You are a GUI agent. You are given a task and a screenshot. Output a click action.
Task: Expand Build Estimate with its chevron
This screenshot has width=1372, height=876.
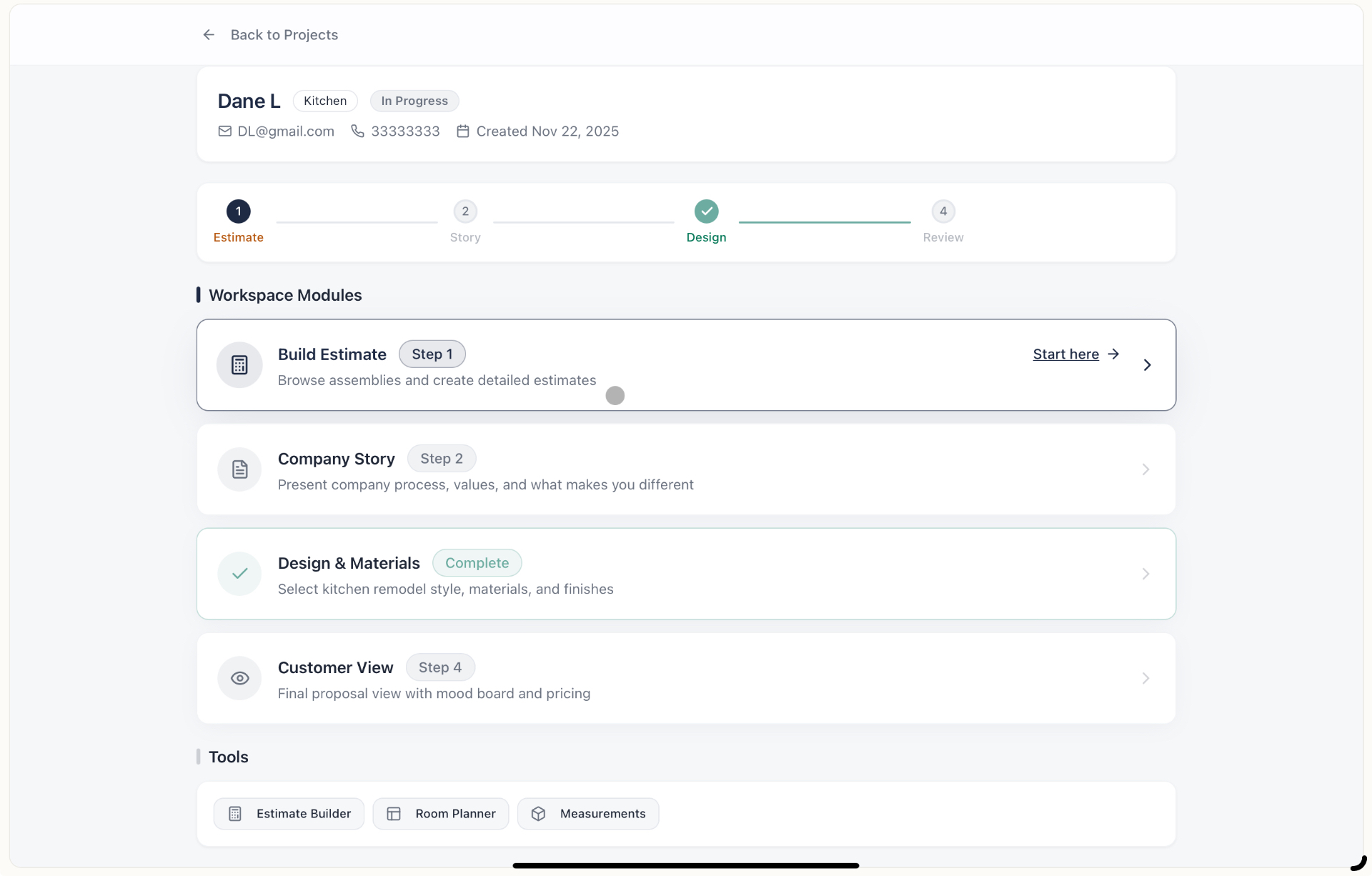(x=1147, y=365)
